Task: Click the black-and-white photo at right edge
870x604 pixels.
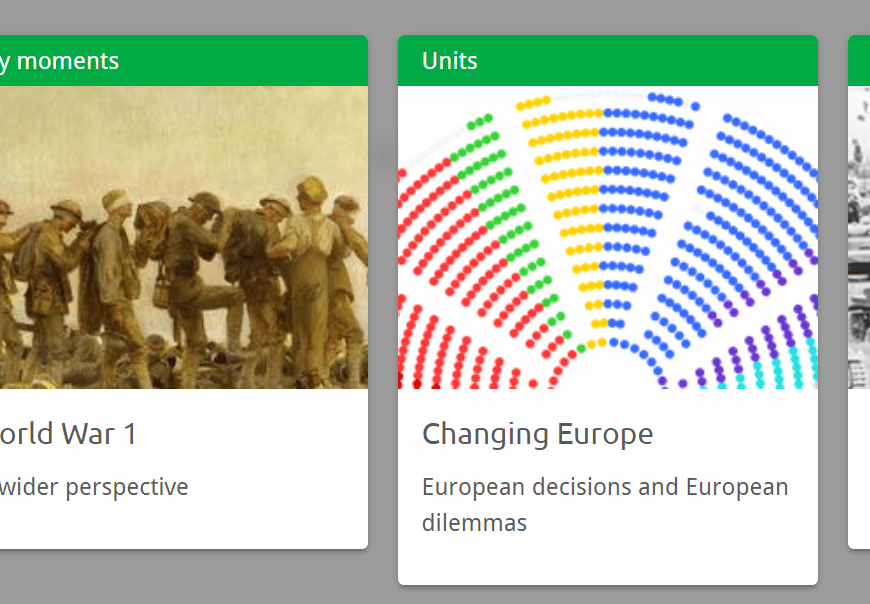Action: (859, 237)
